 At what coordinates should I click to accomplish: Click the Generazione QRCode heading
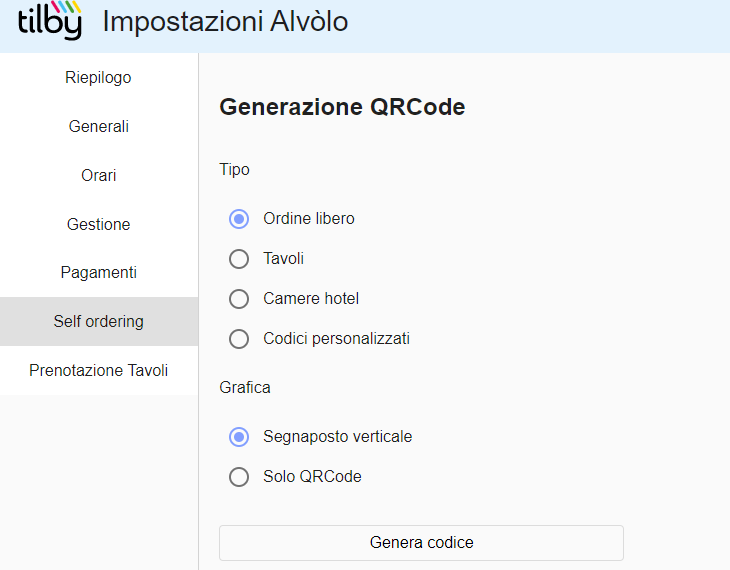[x=342, y=107]
